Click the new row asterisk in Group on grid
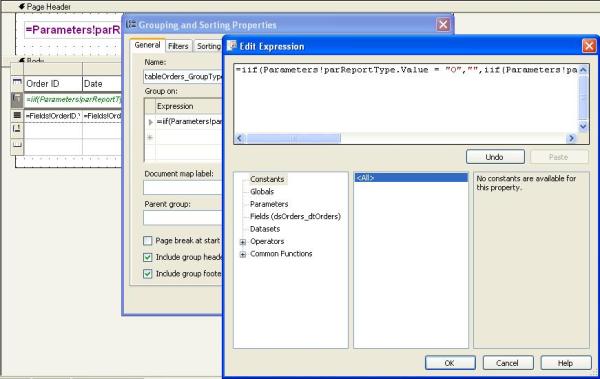The height and width of the screenshot is (379, 600). pyautogui.click(x=150, y=137)
